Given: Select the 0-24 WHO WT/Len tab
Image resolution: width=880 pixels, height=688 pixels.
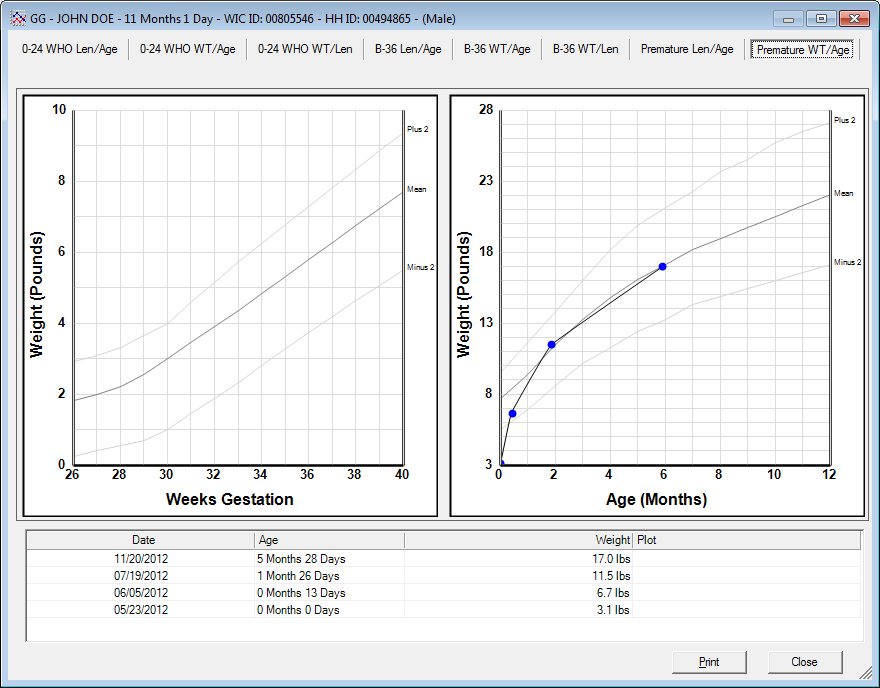Looking at the screenshot, I should coord(305,49).
